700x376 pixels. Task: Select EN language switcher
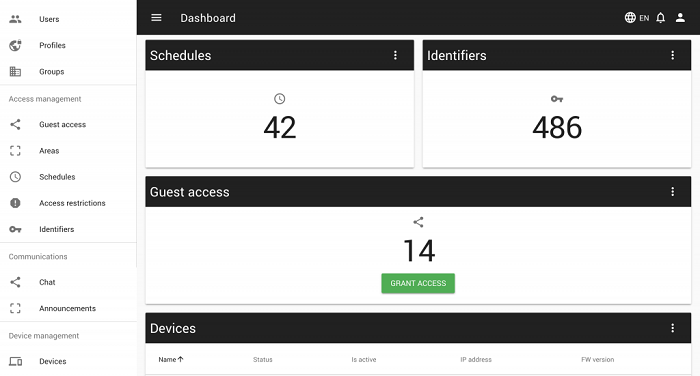coord(644,18)
